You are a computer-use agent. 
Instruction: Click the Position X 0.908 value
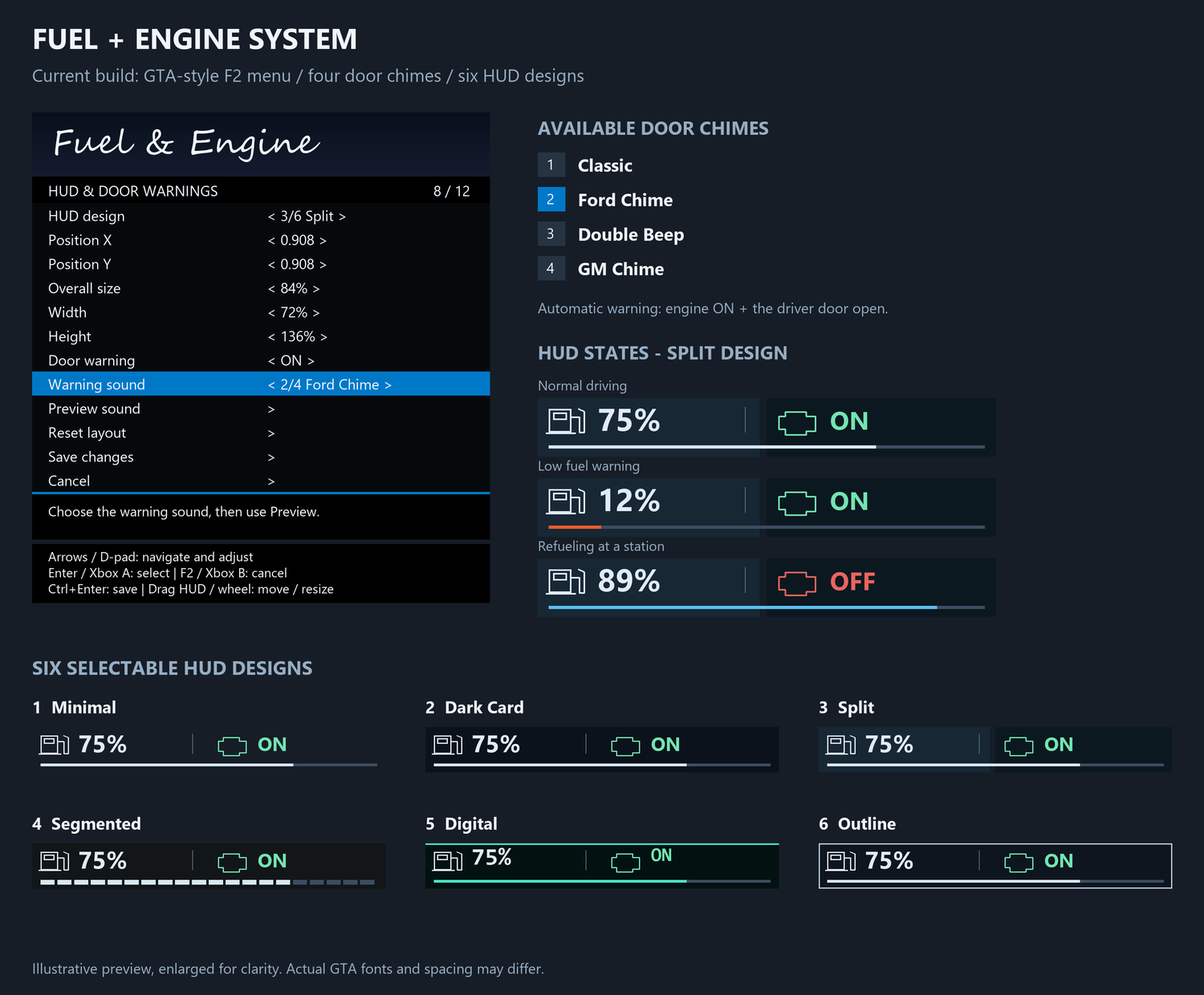tap(297, 240)
